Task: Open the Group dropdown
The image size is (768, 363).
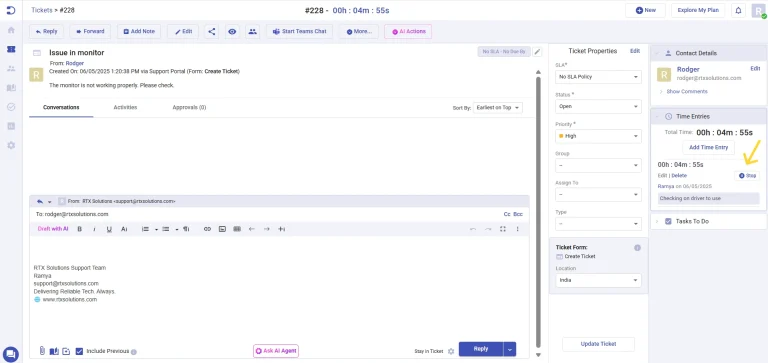Action: tap(598, 166)
